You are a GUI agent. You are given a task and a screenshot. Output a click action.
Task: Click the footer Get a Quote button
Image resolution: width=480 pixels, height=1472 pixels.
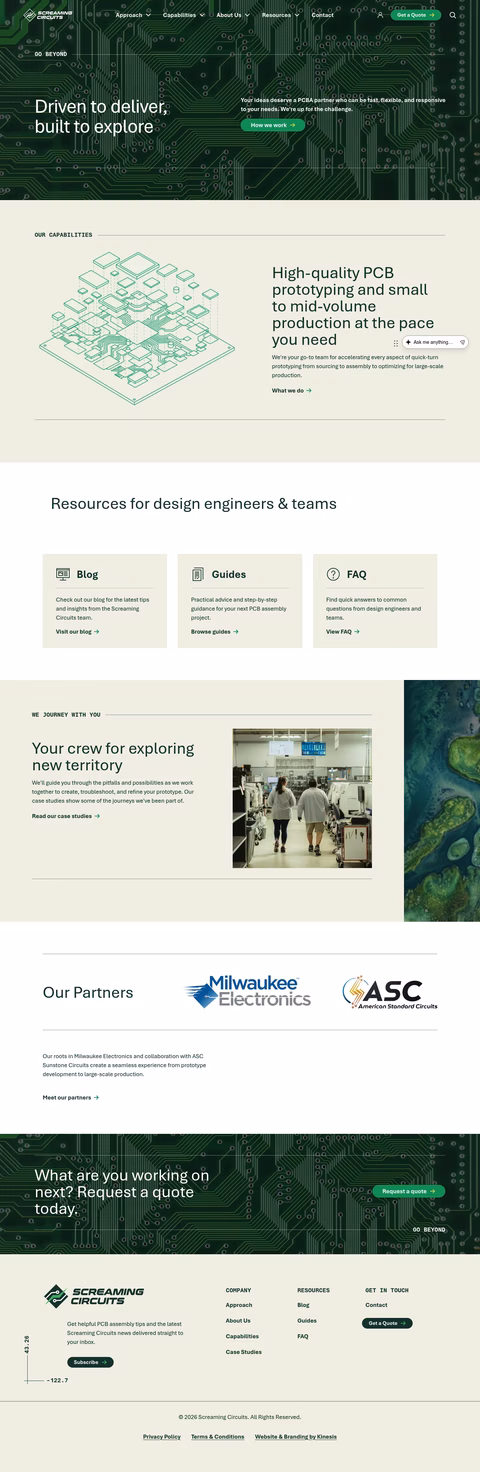pyautogui.click(x=387, y=1323)
